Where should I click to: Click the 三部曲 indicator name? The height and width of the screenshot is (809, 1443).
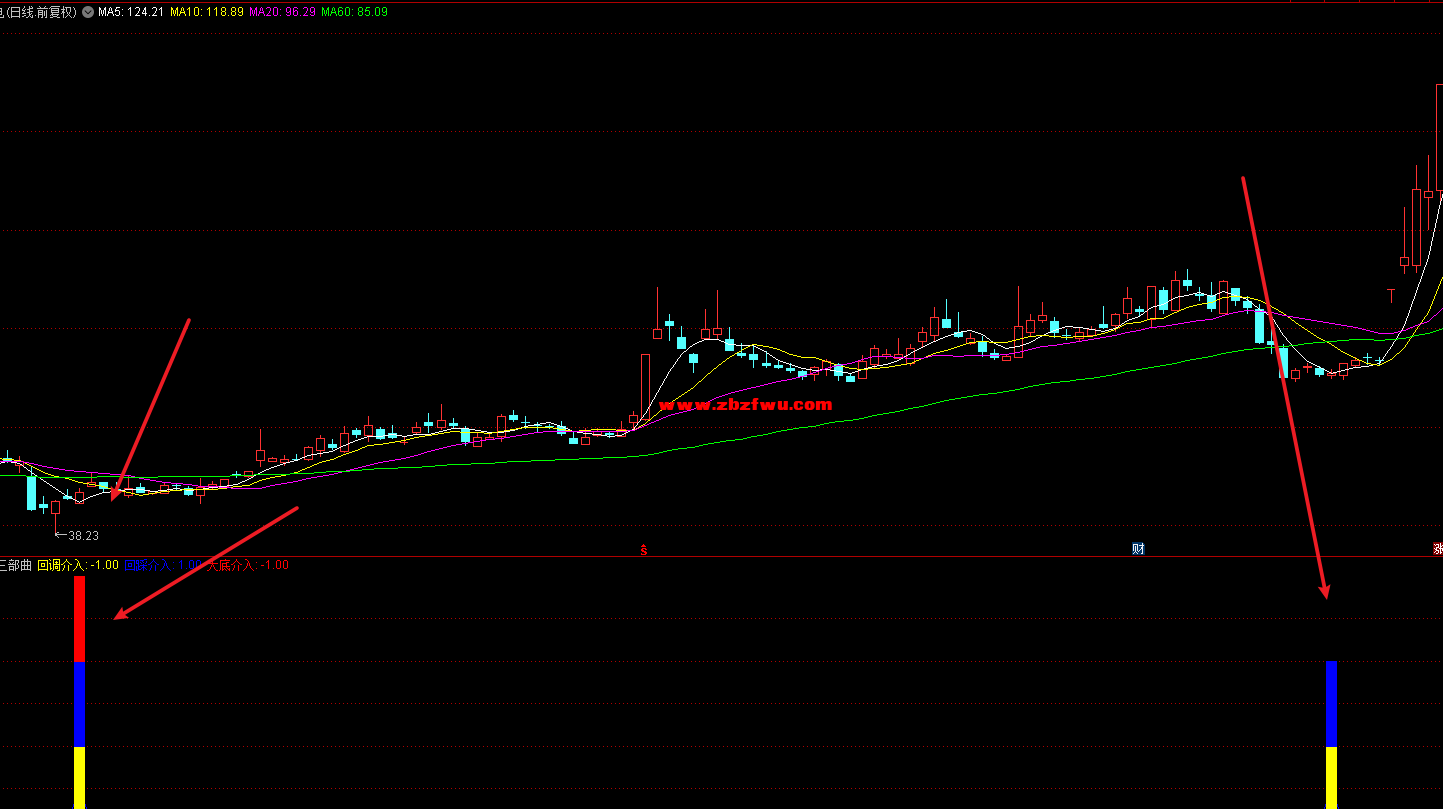(16, 565)
